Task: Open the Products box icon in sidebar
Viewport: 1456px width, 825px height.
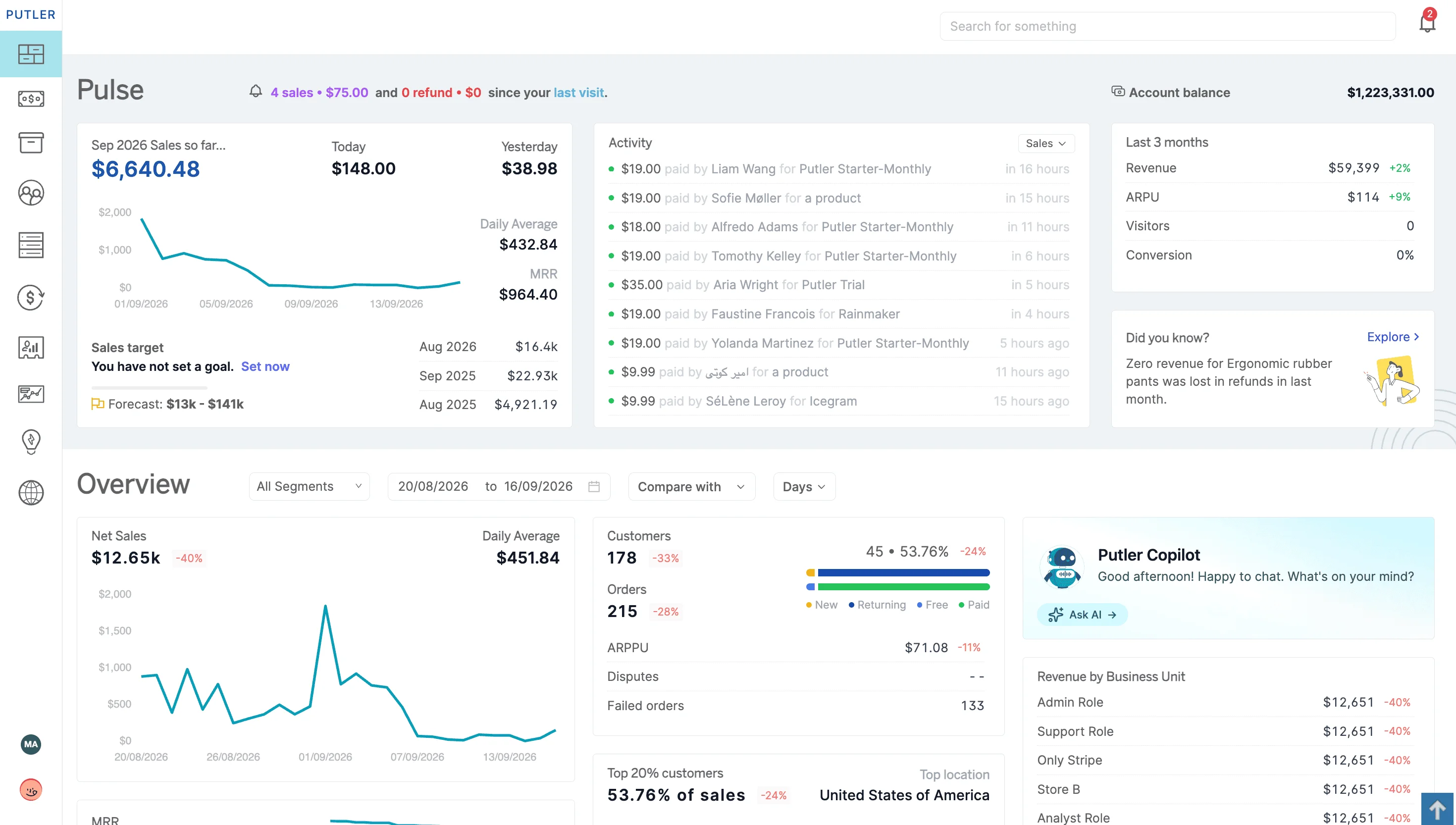Action: coord(31,143)
